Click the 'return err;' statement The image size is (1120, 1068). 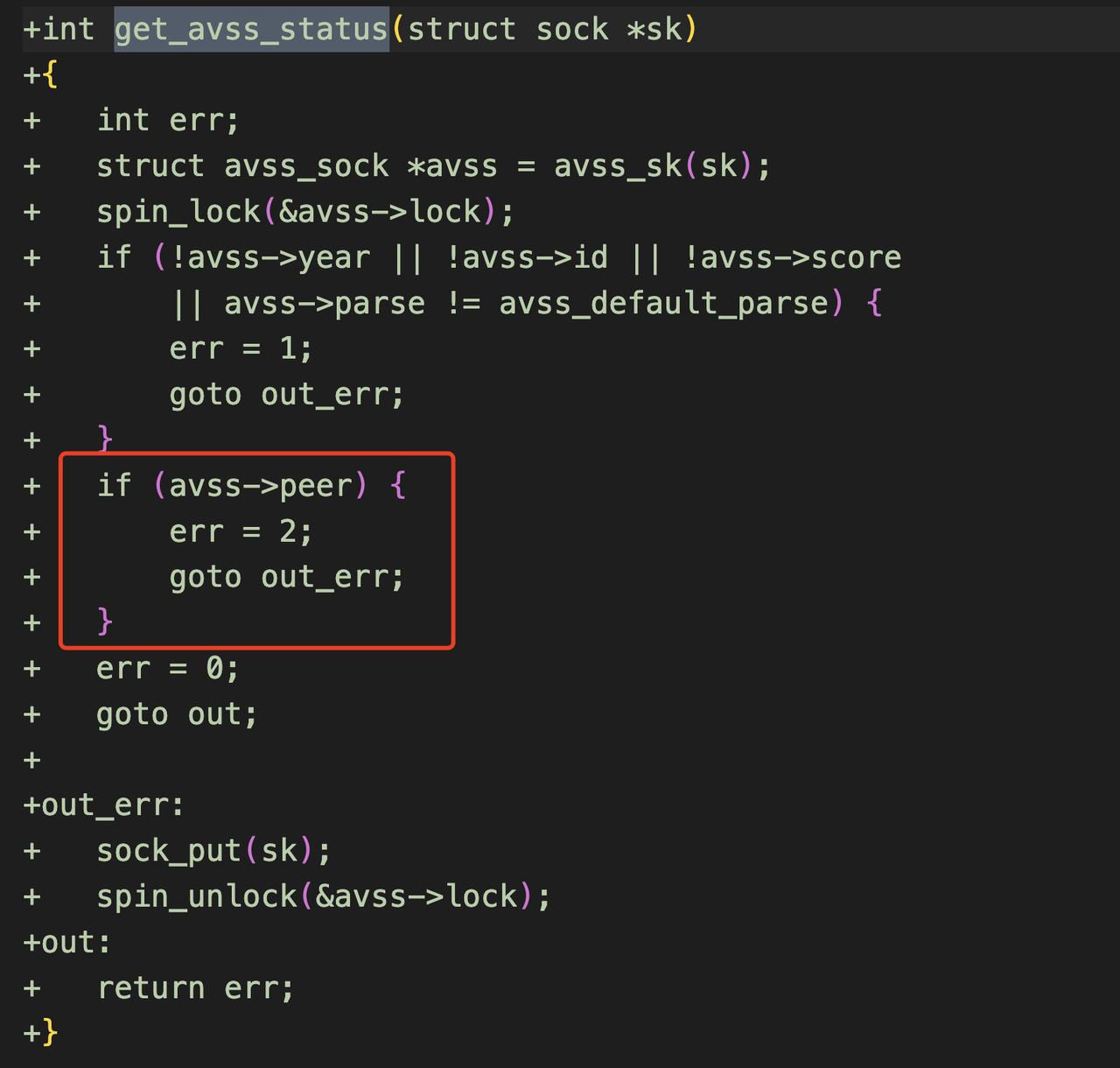coord(195,987)
